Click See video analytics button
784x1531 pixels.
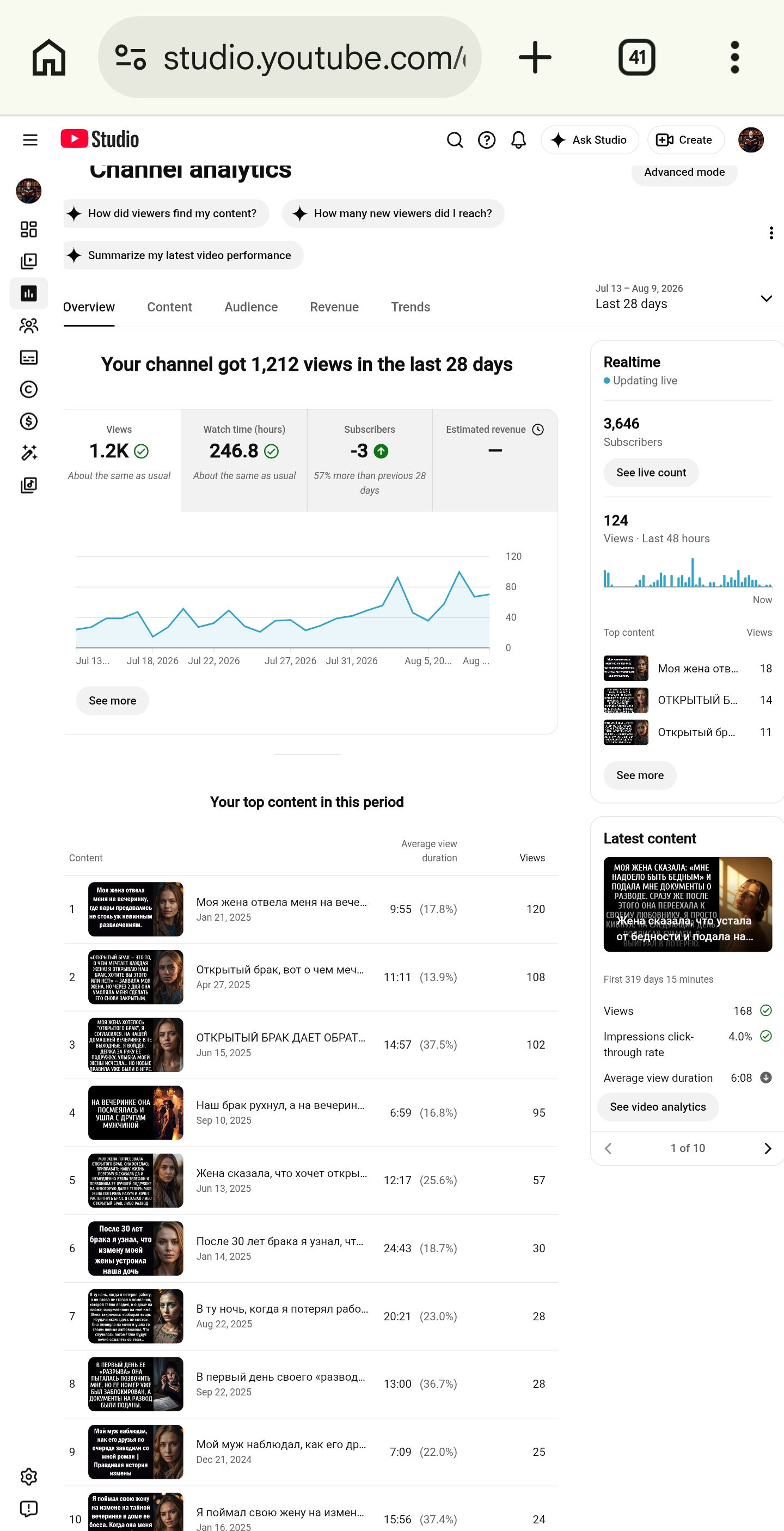(x=657, y=1107)
